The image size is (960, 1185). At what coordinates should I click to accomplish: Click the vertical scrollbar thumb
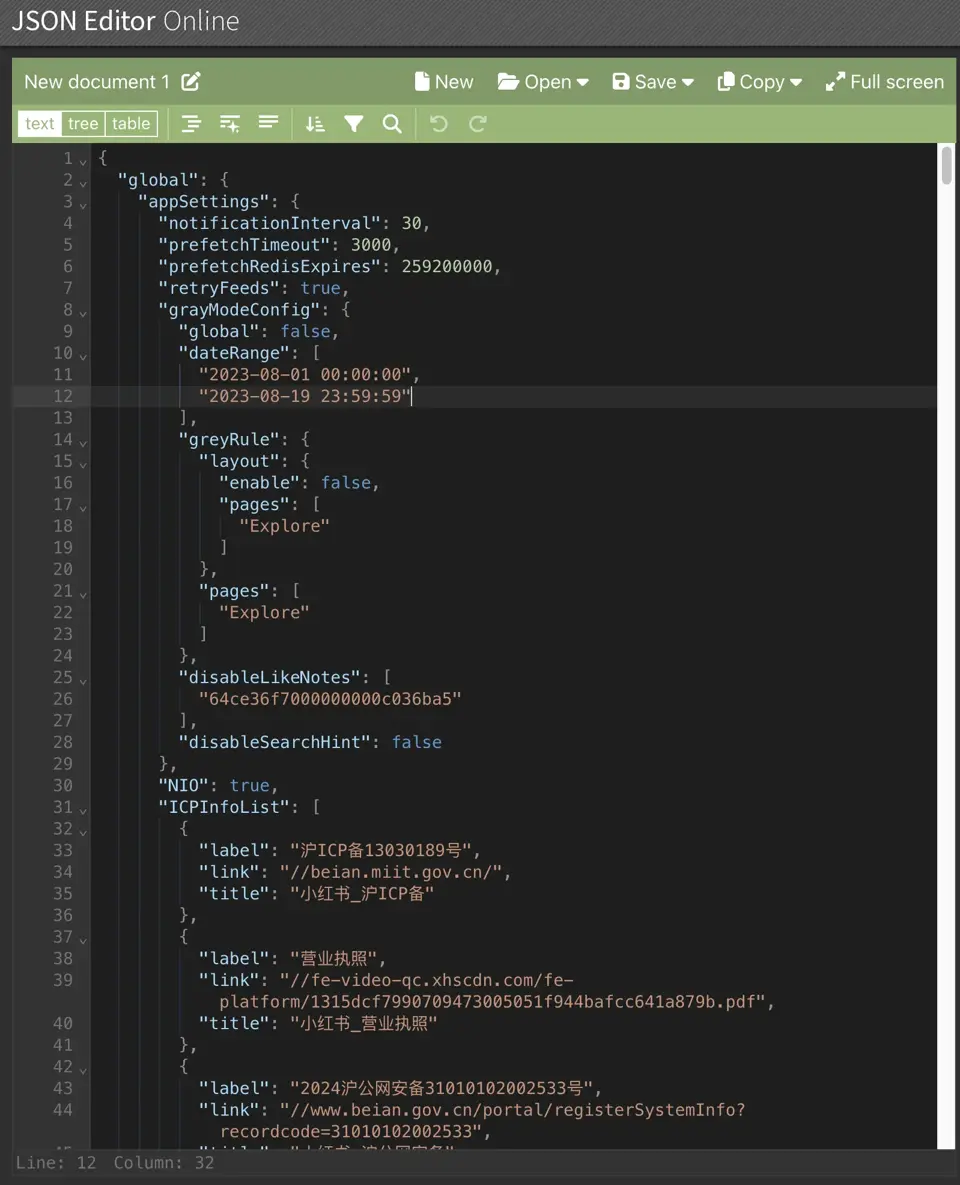pyautogui.click(x=946, y=166)
